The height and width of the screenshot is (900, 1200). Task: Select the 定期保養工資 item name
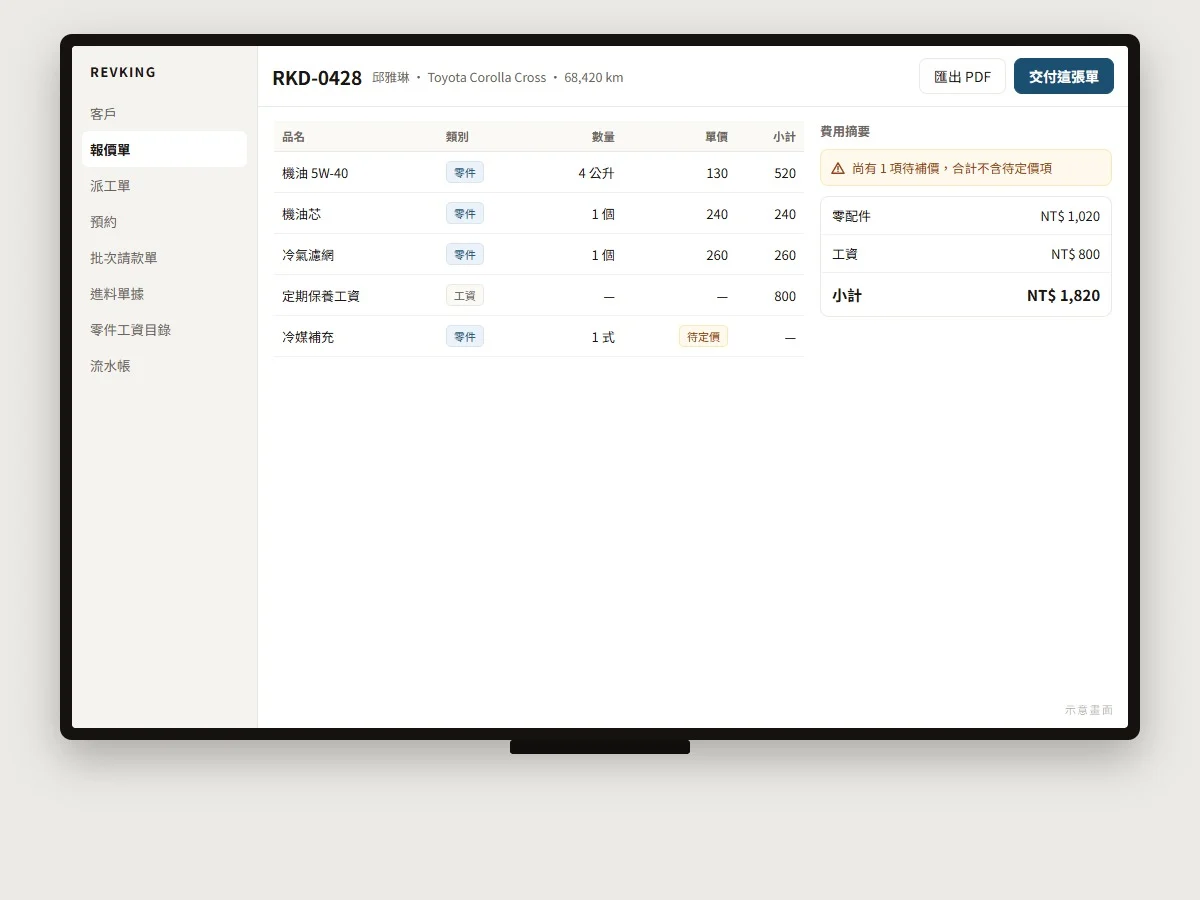tap(321, 296)
